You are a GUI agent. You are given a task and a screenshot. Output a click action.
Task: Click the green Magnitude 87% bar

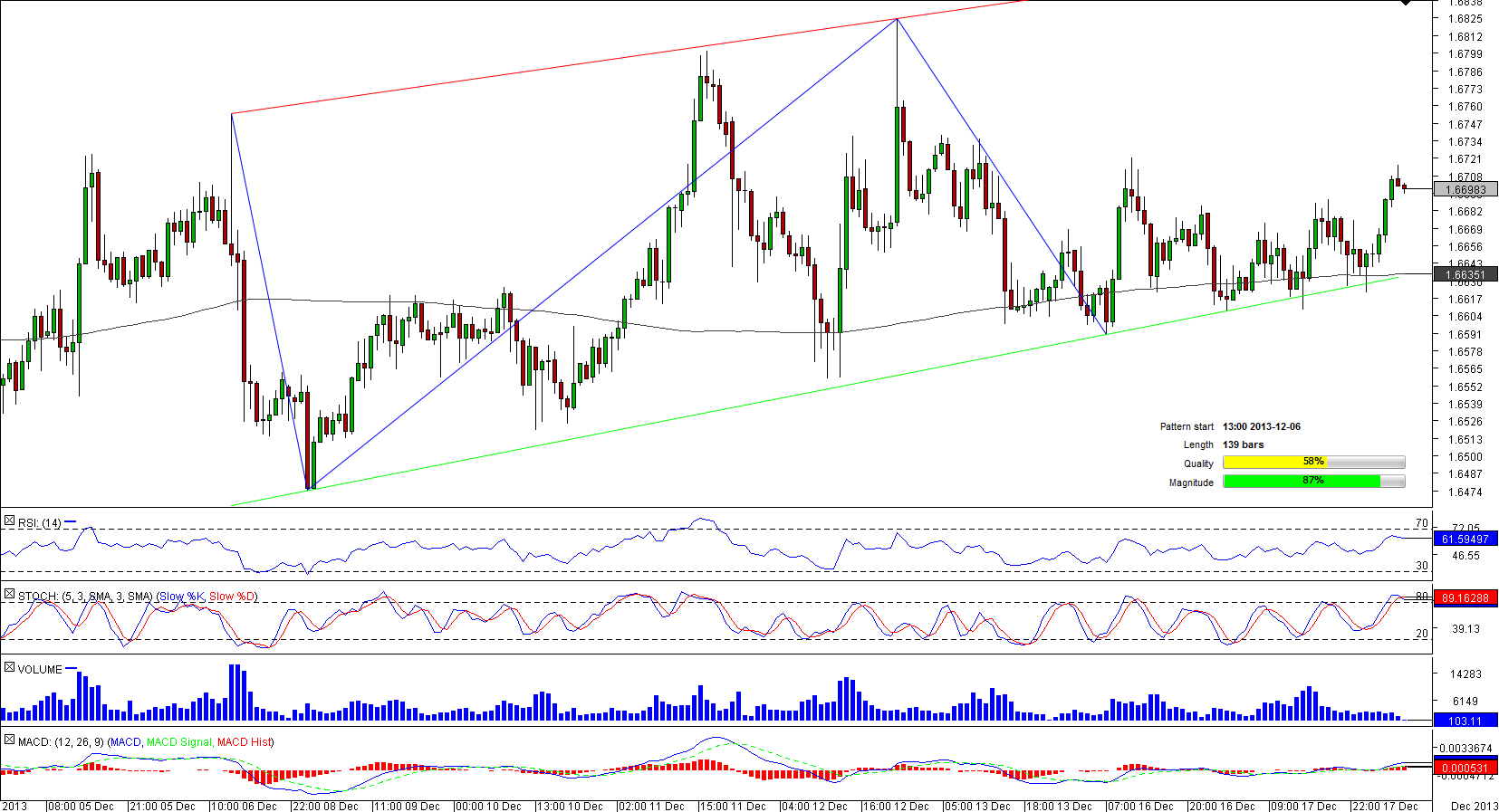pyautogui.click(x=1301, y=482)
